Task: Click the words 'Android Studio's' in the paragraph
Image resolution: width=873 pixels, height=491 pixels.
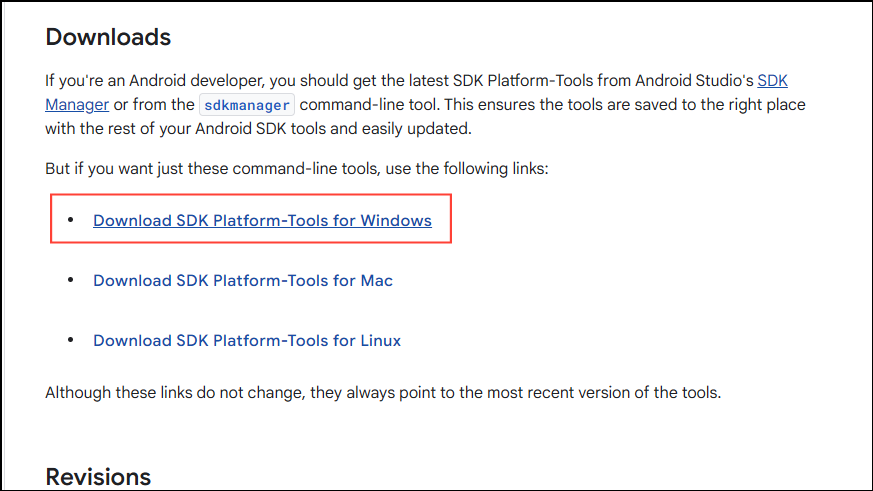Action: click(x=695, y=80)
